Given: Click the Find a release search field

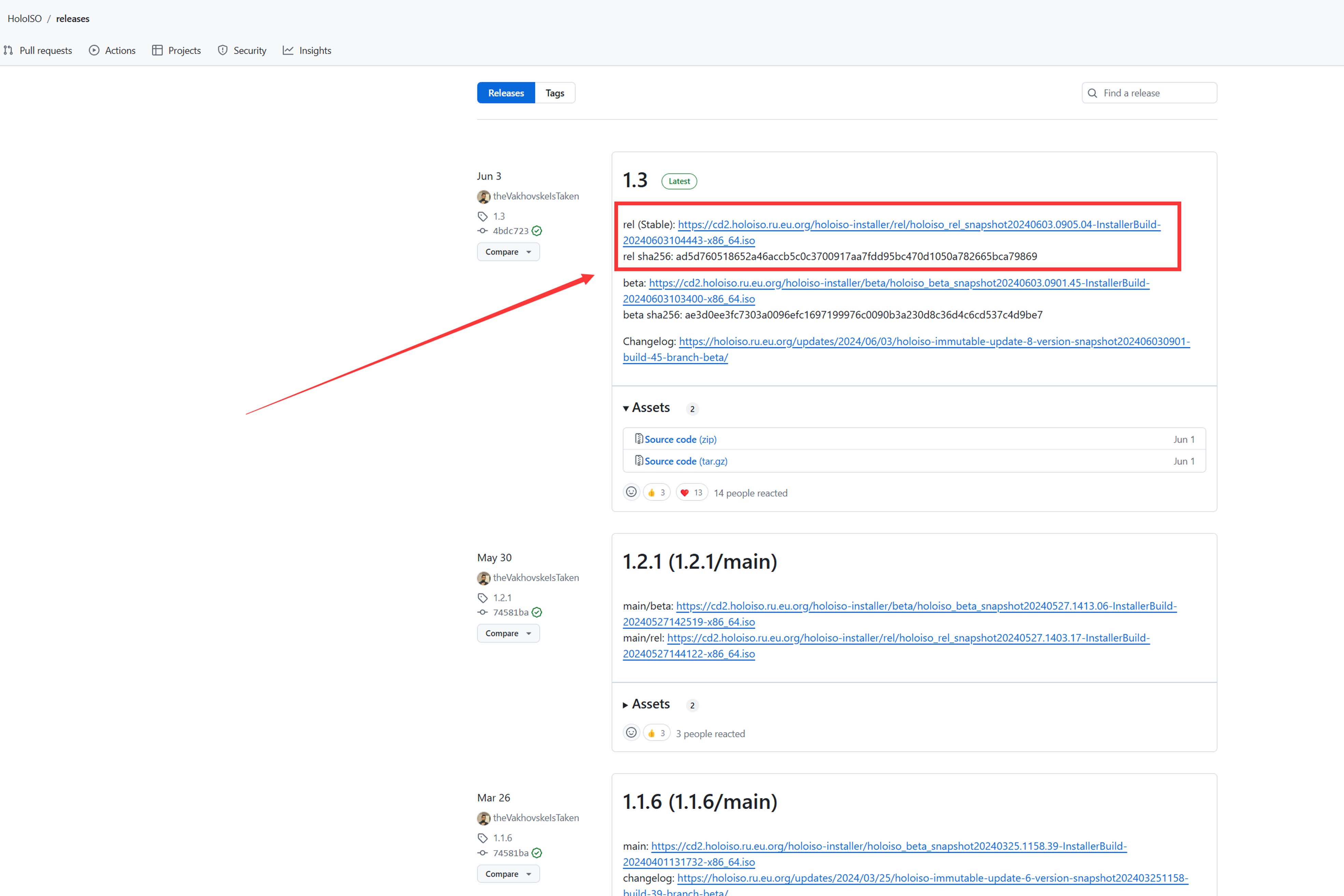Looking at the screenshot, I should point(1149,93).
